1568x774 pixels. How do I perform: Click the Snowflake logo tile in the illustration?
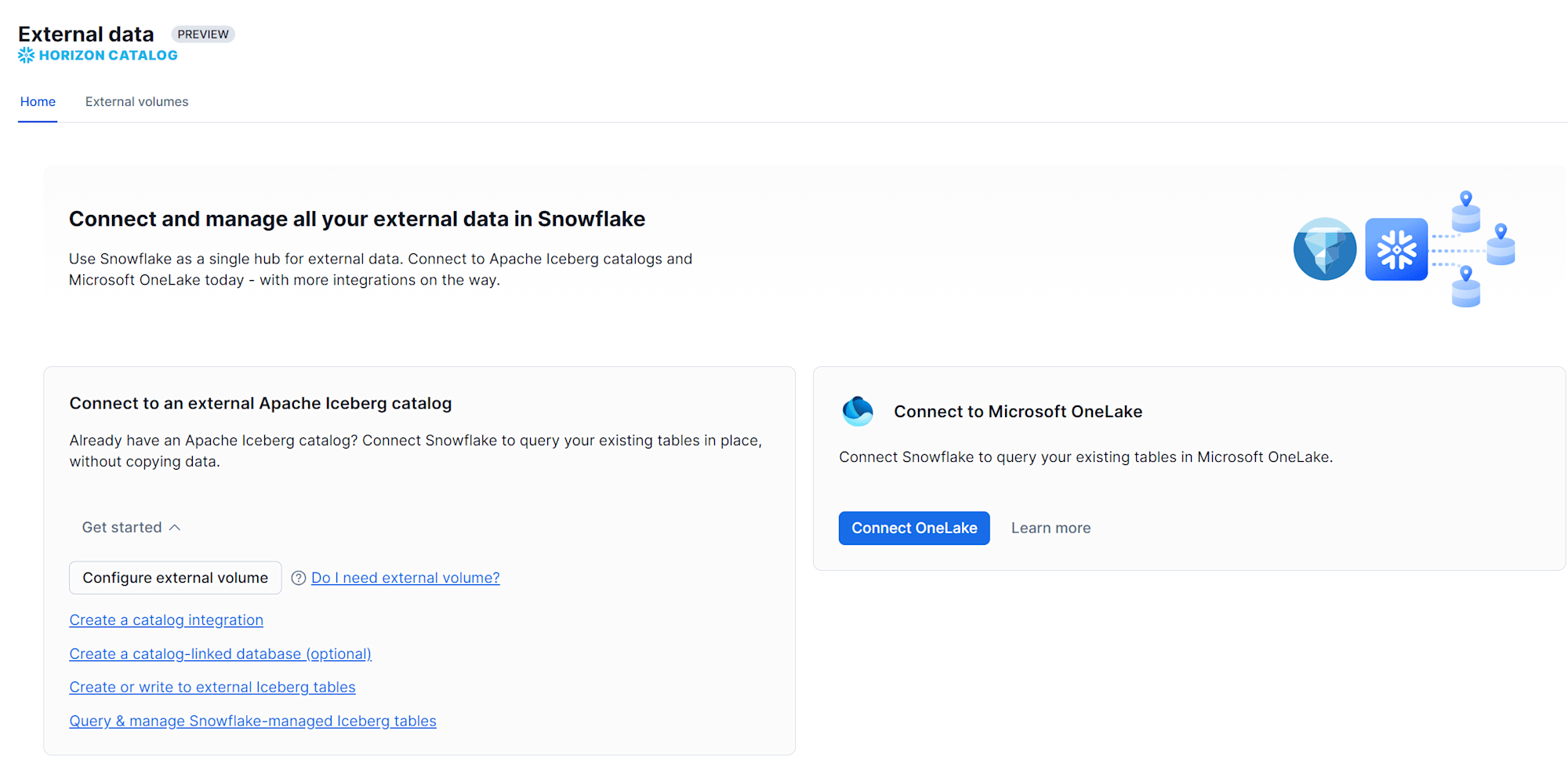[x=1396, y=249]
